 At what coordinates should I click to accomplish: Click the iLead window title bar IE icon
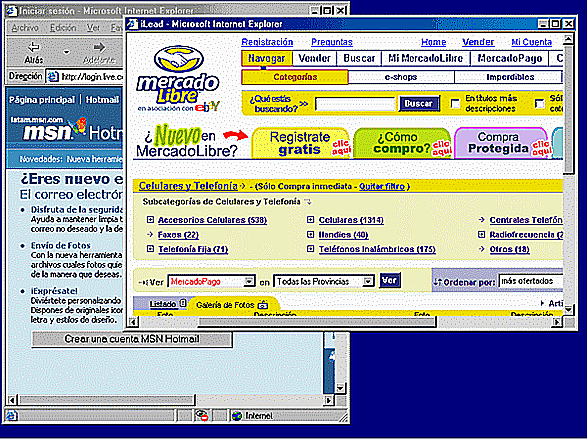click(x=132, y=24)
